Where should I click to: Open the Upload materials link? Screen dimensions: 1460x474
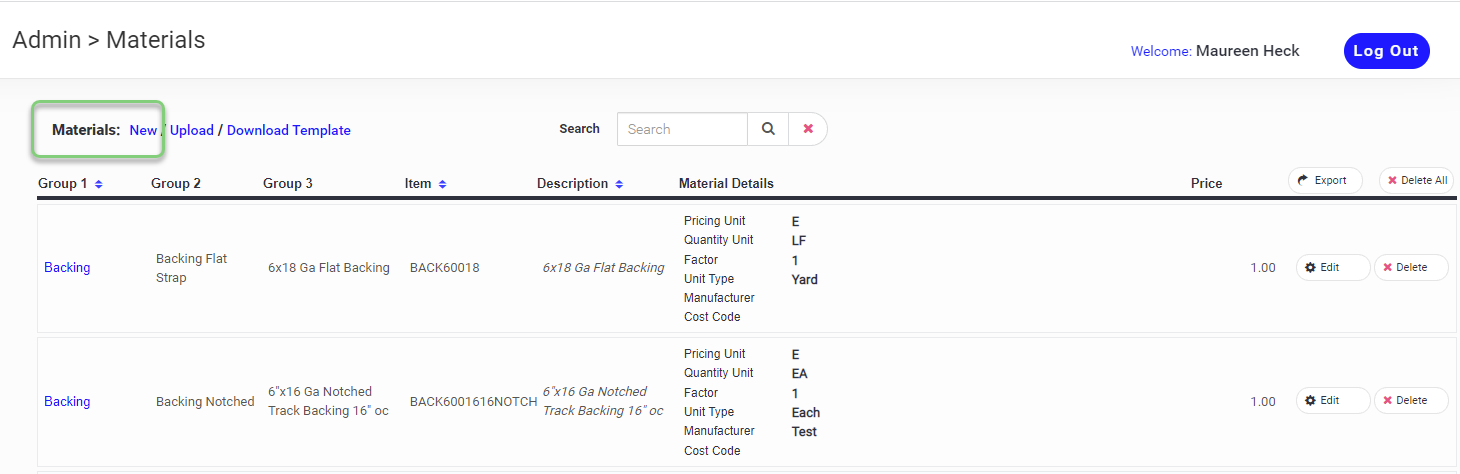tap(192, 130)
